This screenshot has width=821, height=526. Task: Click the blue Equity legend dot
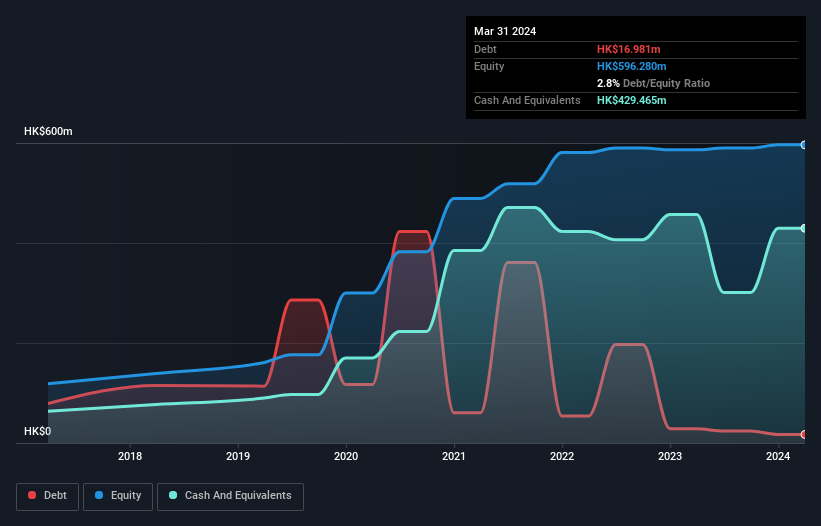(x=99, y=495)
